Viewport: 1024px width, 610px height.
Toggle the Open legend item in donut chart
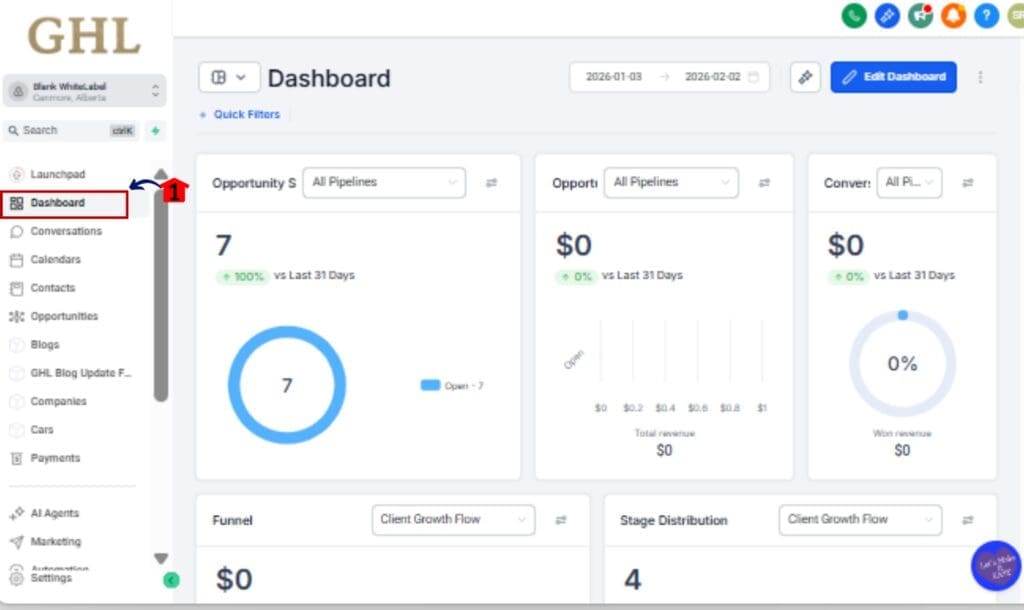pyautogui.click(x=452, y=385)
